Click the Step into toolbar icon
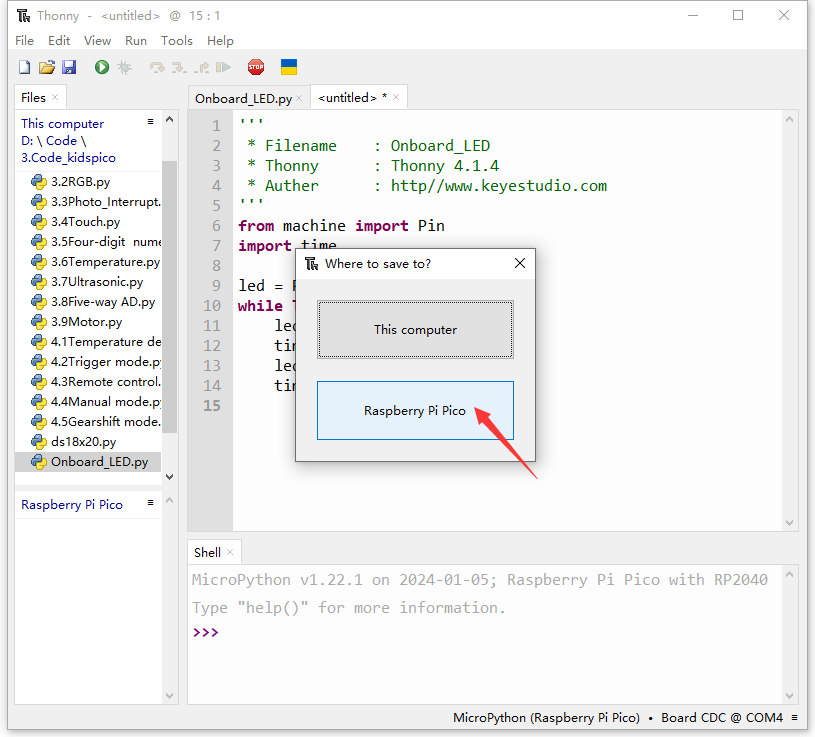Image resolution: width=815 pixels, height=737 pixels. (179, 67)
